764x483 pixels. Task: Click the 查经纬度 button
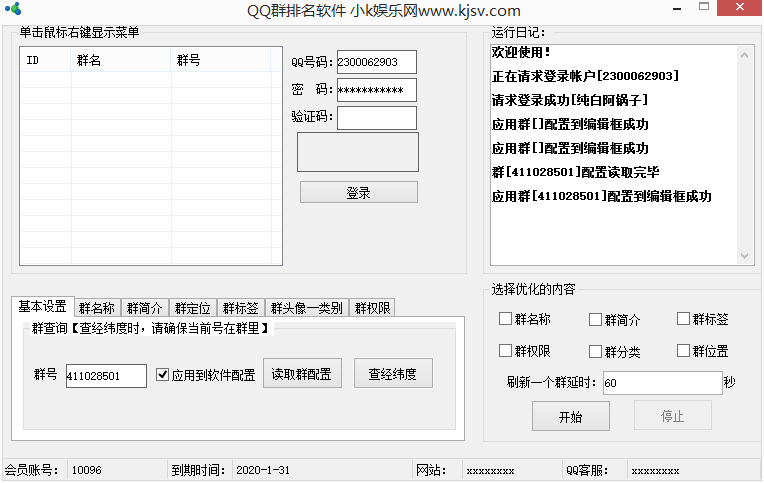coord(393,374)
